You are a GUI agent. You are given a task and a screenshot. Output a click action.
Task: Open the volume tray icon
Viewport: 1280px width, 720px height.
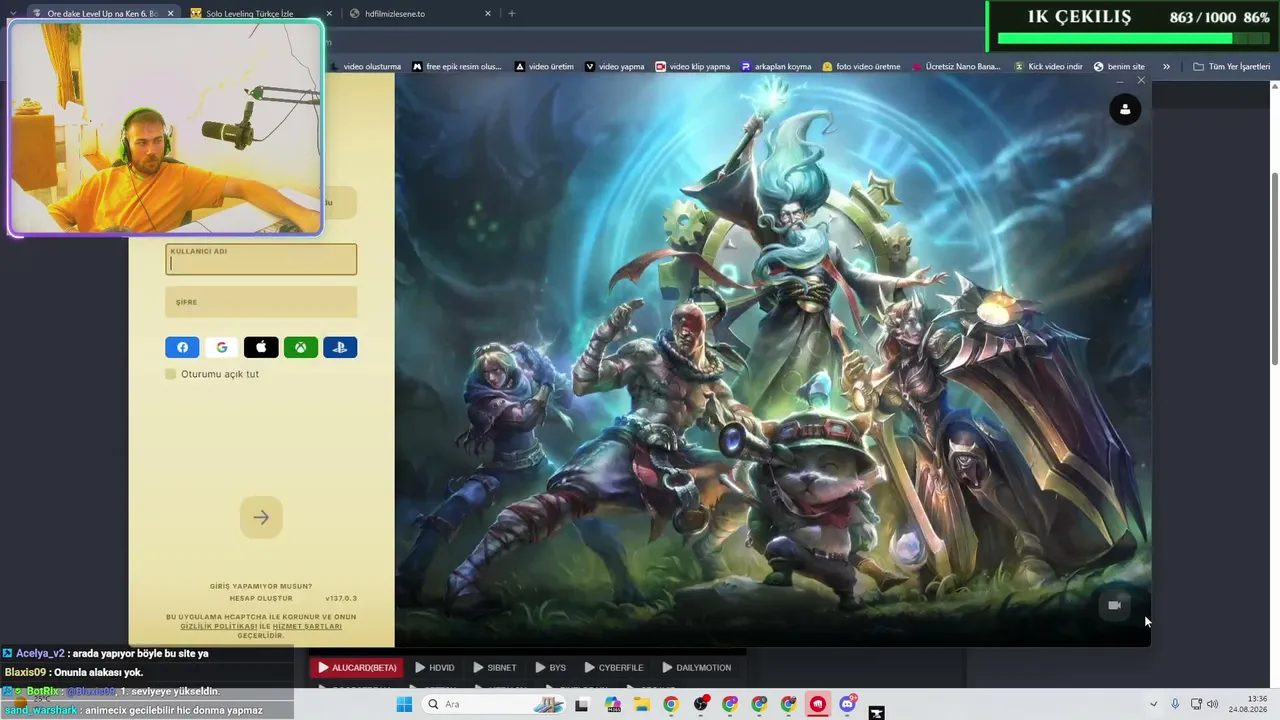coord(1213,704)
